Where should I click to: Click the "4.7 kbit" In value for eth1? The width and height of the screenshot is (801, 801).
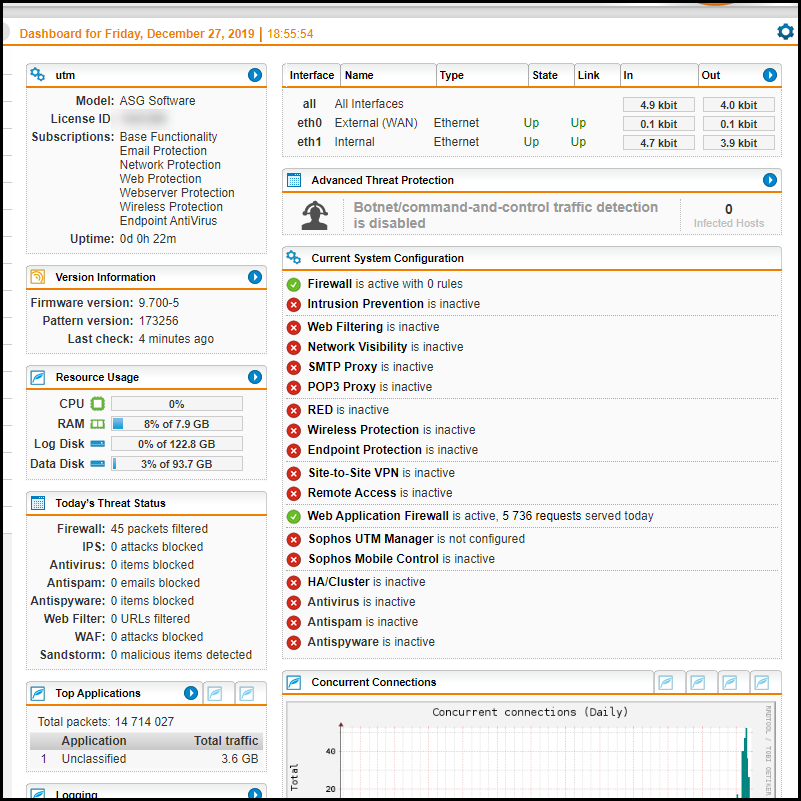point(658,143)
